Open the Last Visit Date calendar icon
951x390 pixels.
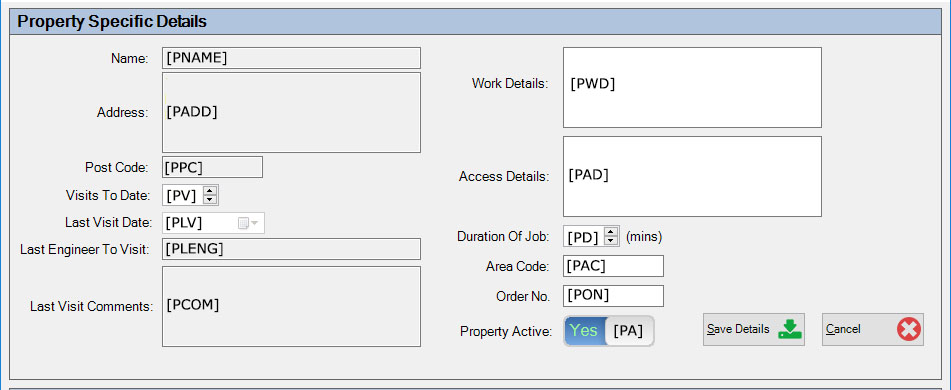(243, 224)
